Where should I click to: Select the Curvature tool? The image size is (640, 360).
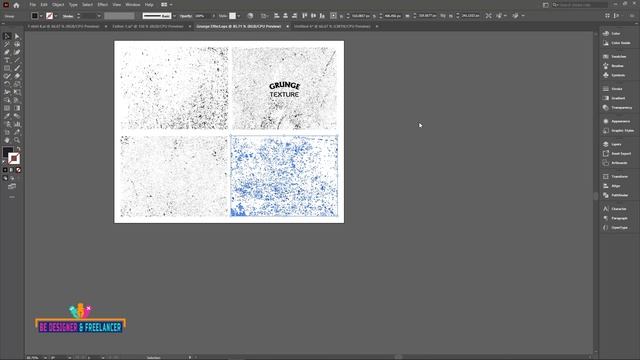coord(17,52)
